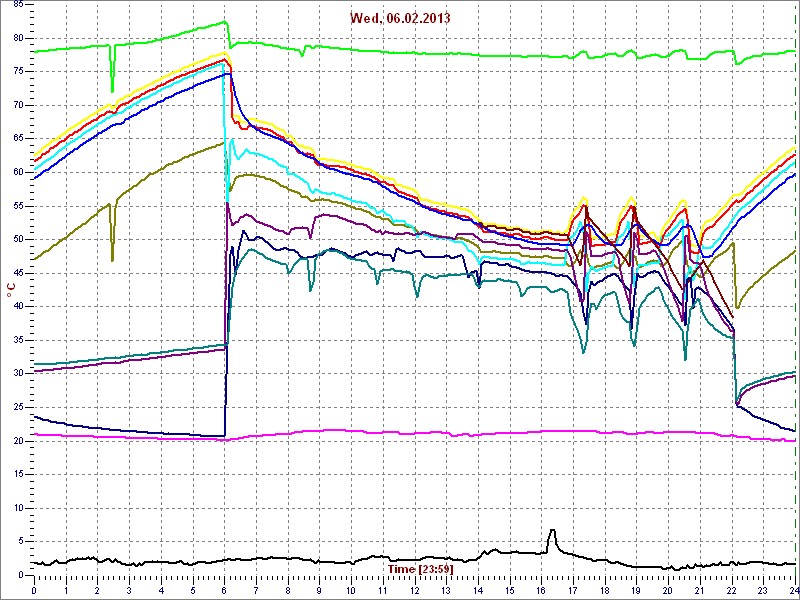Select the temperature axis value "85"

point(17,5)
